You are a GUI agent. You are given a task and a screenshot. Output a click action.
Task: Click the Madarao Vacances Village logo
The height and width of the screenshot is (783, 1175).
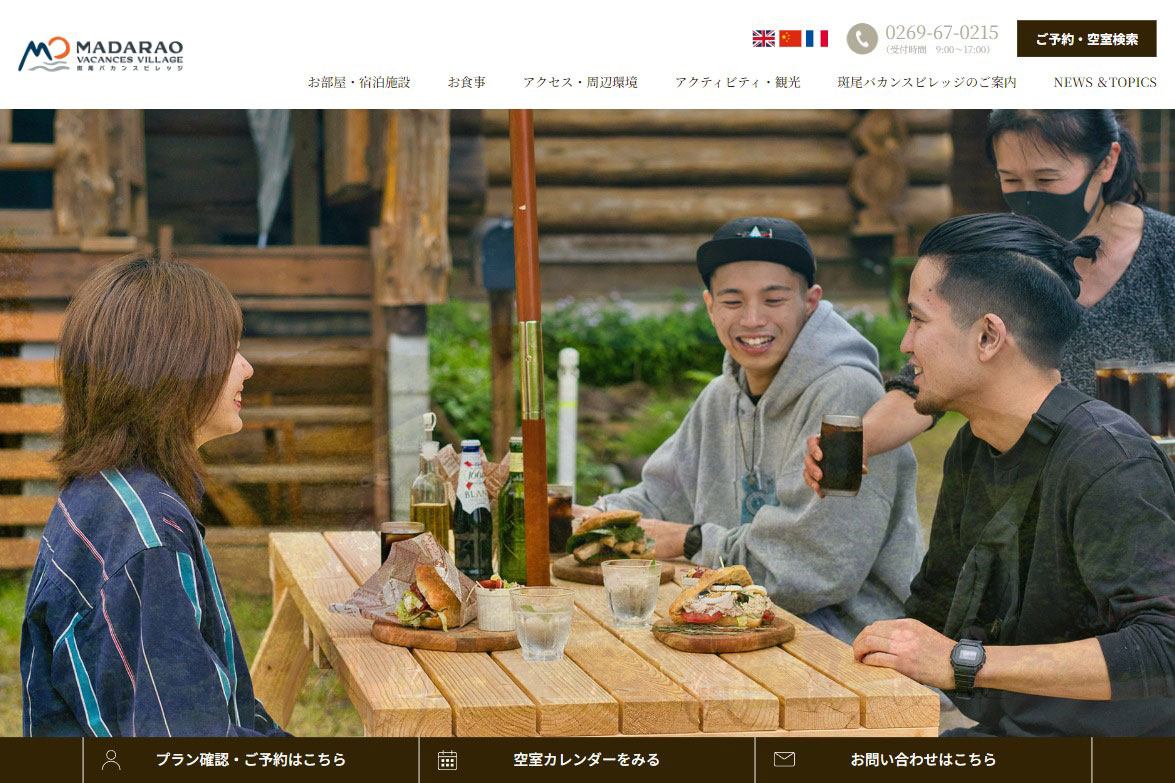(100, 54)
